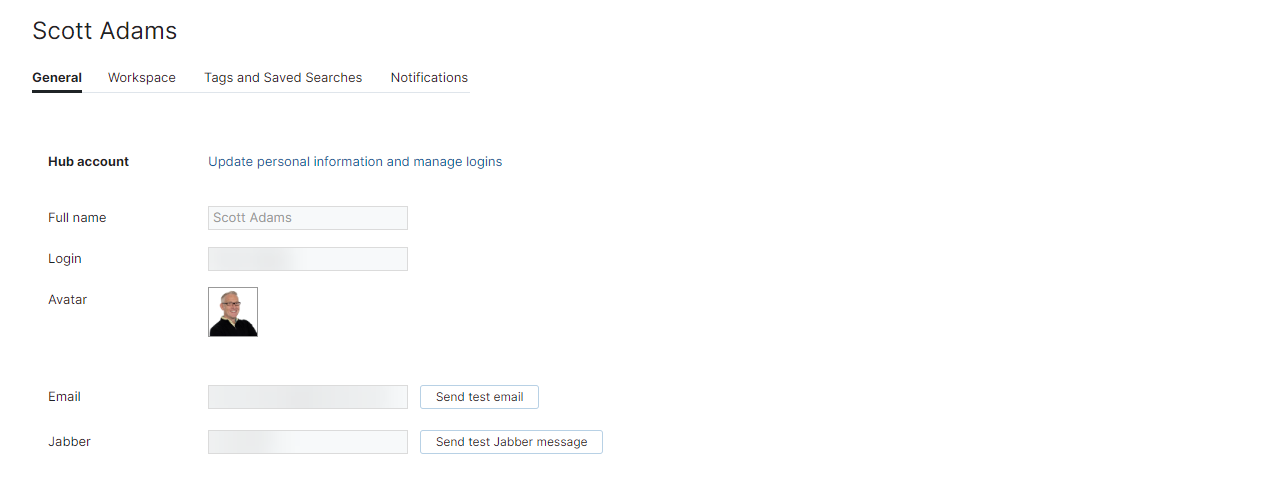Click the user avatar thumbnail
This screenshot has width=1271, height=477.
pos(233,312)
